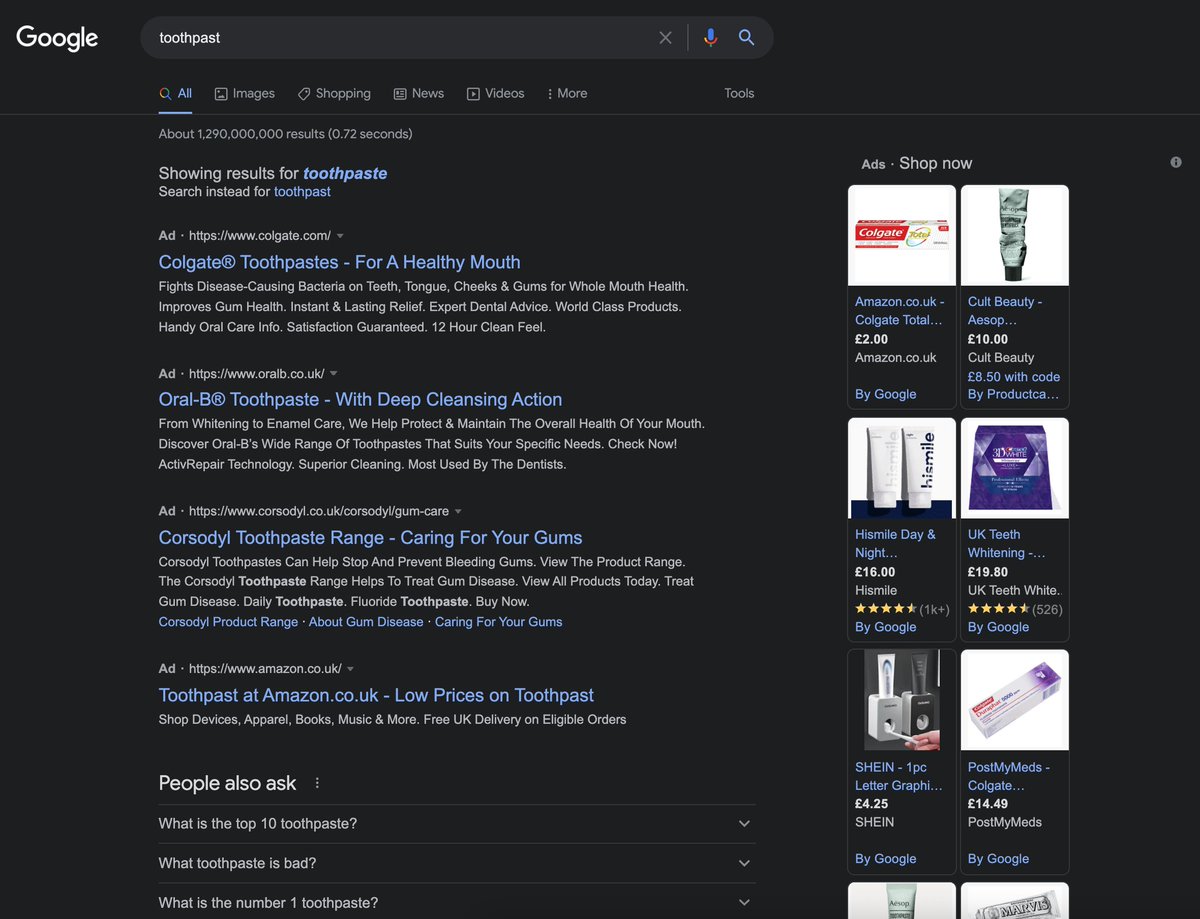This screenshot has width=1200, height=919.
Task: Click into the search field containing toothpast
Action: (400, 38)
